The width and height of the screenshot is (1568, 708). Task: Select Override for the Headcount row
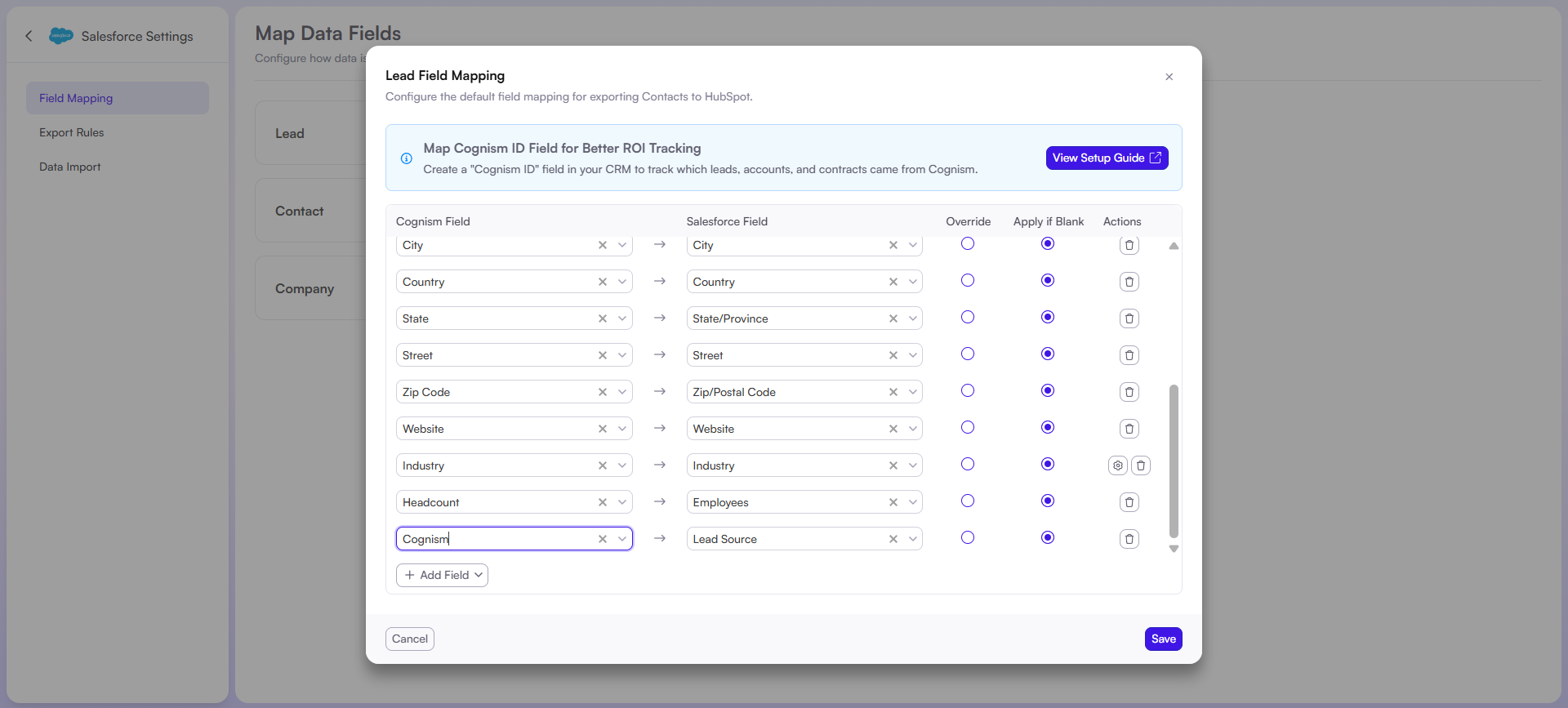(968, 501)
